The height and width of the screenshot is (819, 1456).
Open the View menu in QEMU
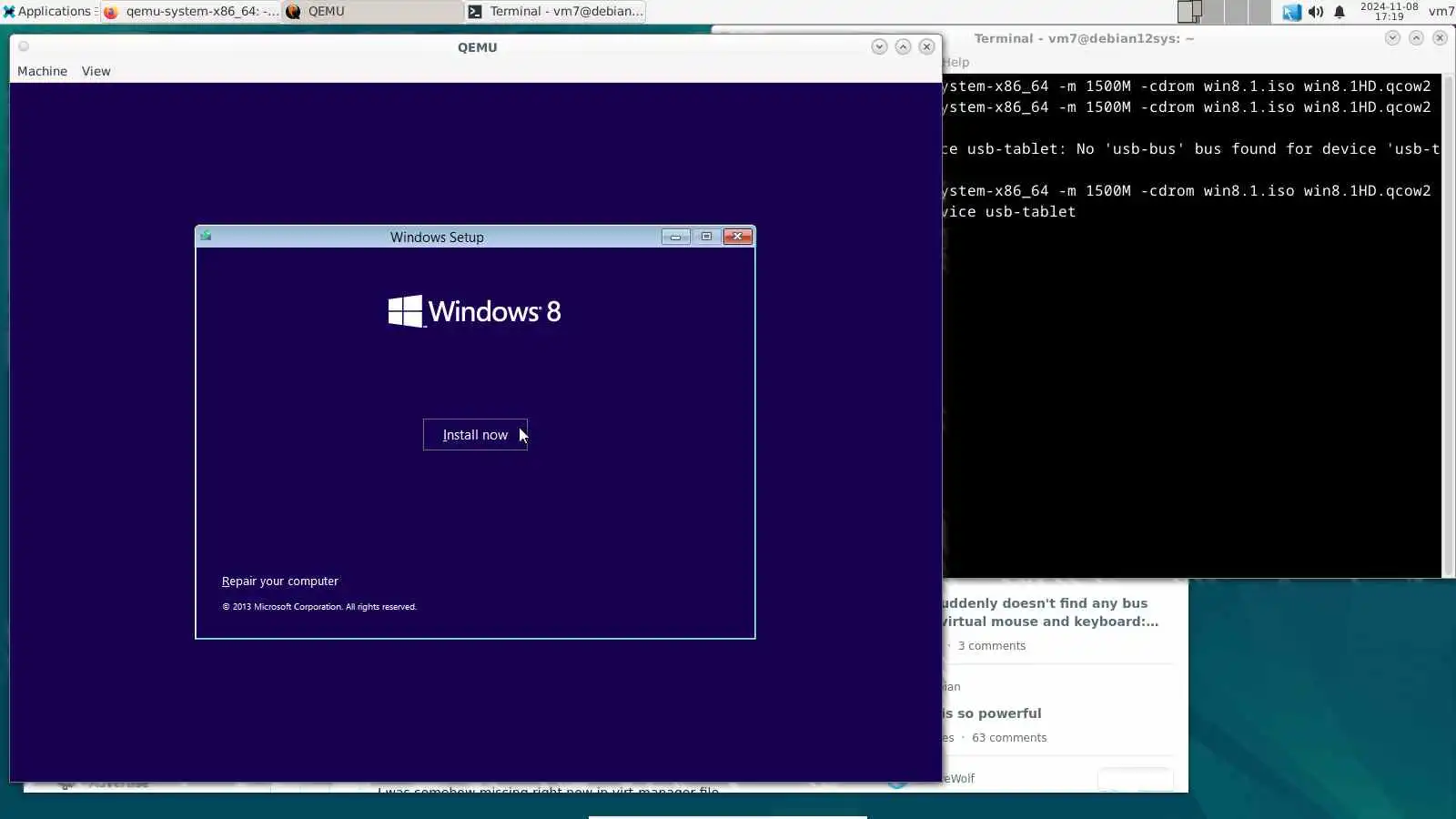[x=96, y=71]
